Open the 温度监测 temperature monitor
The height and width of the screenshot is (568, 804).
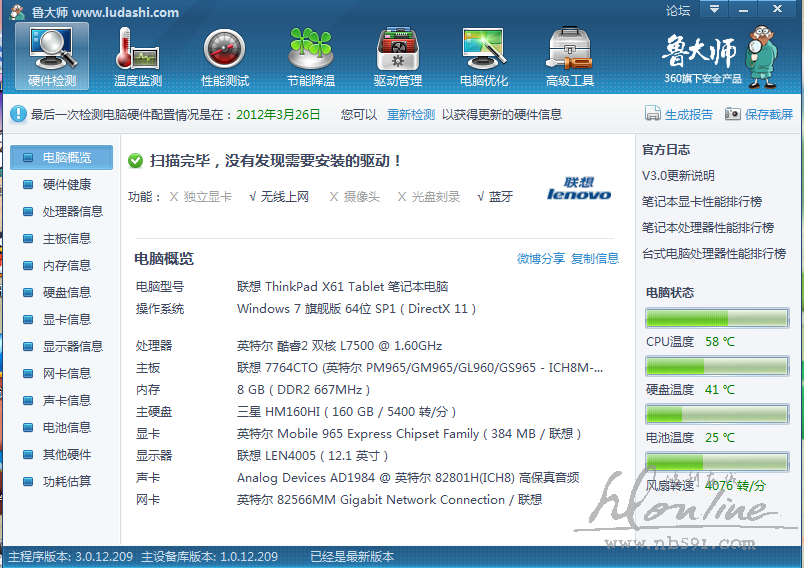coord(138,56)
